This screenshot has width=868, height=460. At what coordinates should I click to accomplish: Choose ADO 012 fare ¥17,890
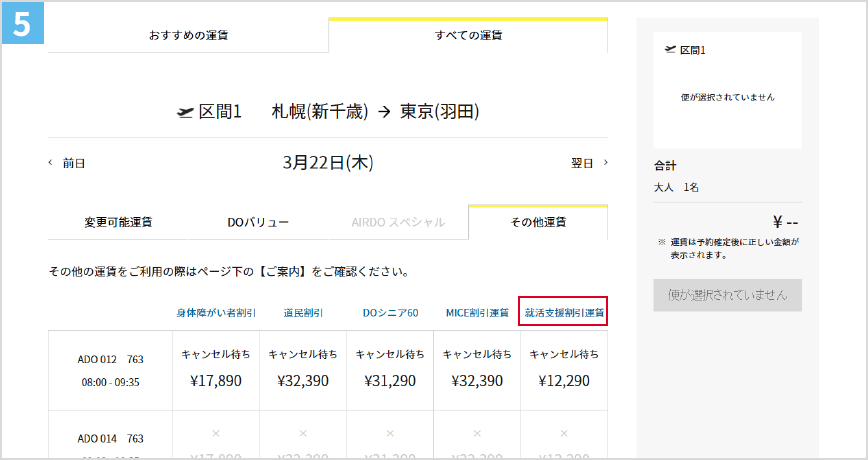coord(216,370)
